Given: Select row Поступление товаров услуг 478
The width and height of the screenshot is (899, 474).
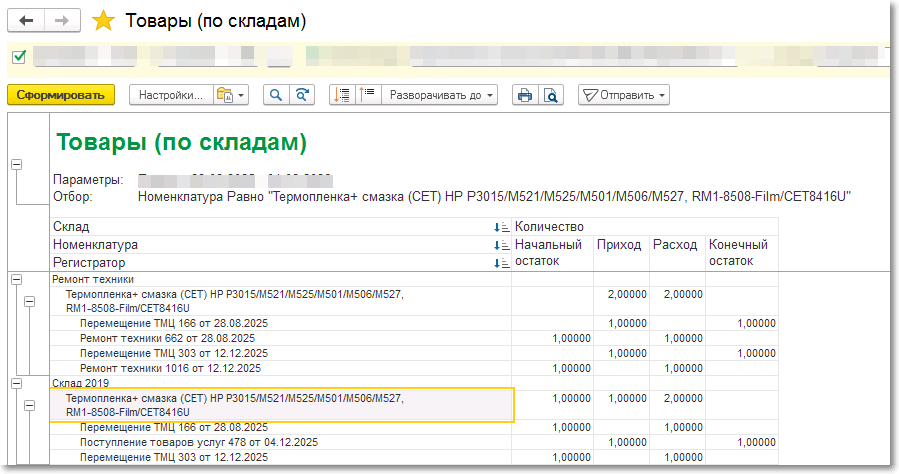Looking at the screenshot, I should 174,442.
